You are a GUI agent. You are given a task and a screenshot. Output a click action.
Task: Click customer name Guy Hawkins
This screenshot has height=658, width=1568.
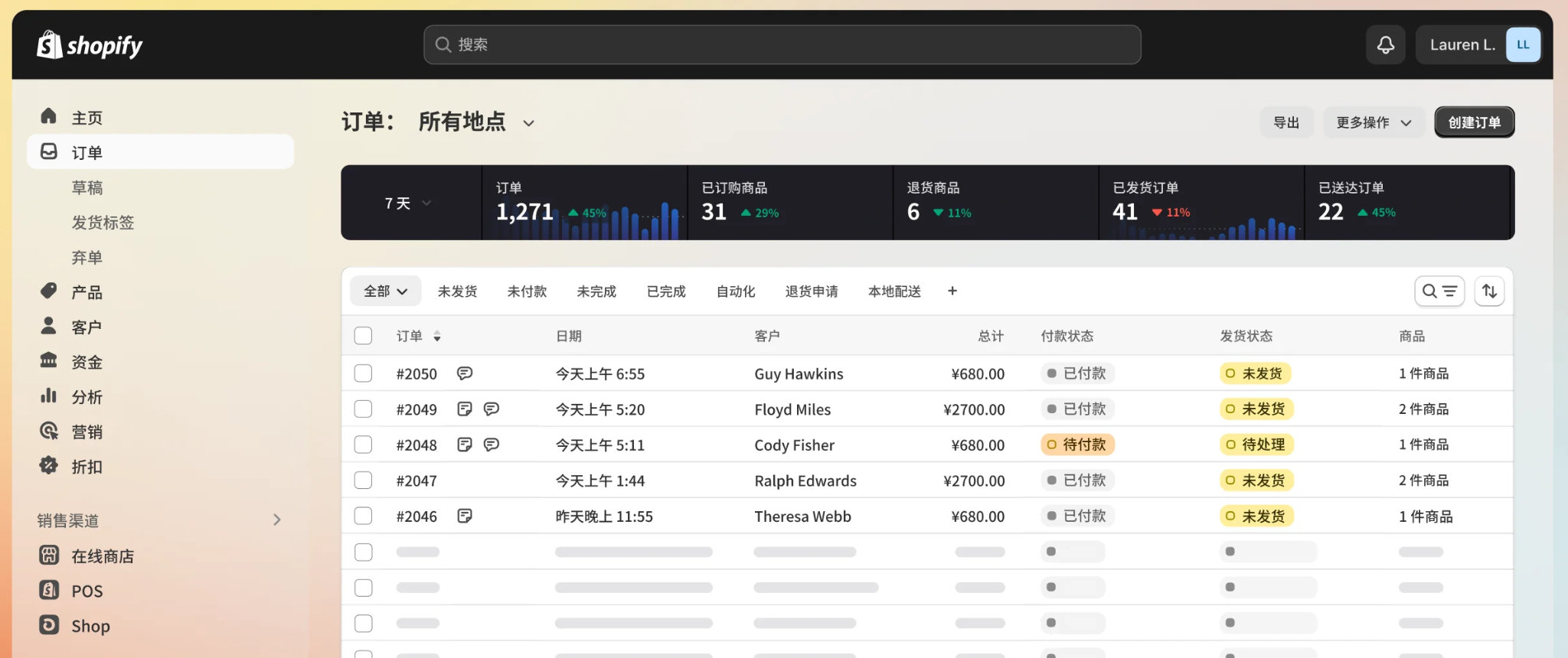[x=799, y=373]
